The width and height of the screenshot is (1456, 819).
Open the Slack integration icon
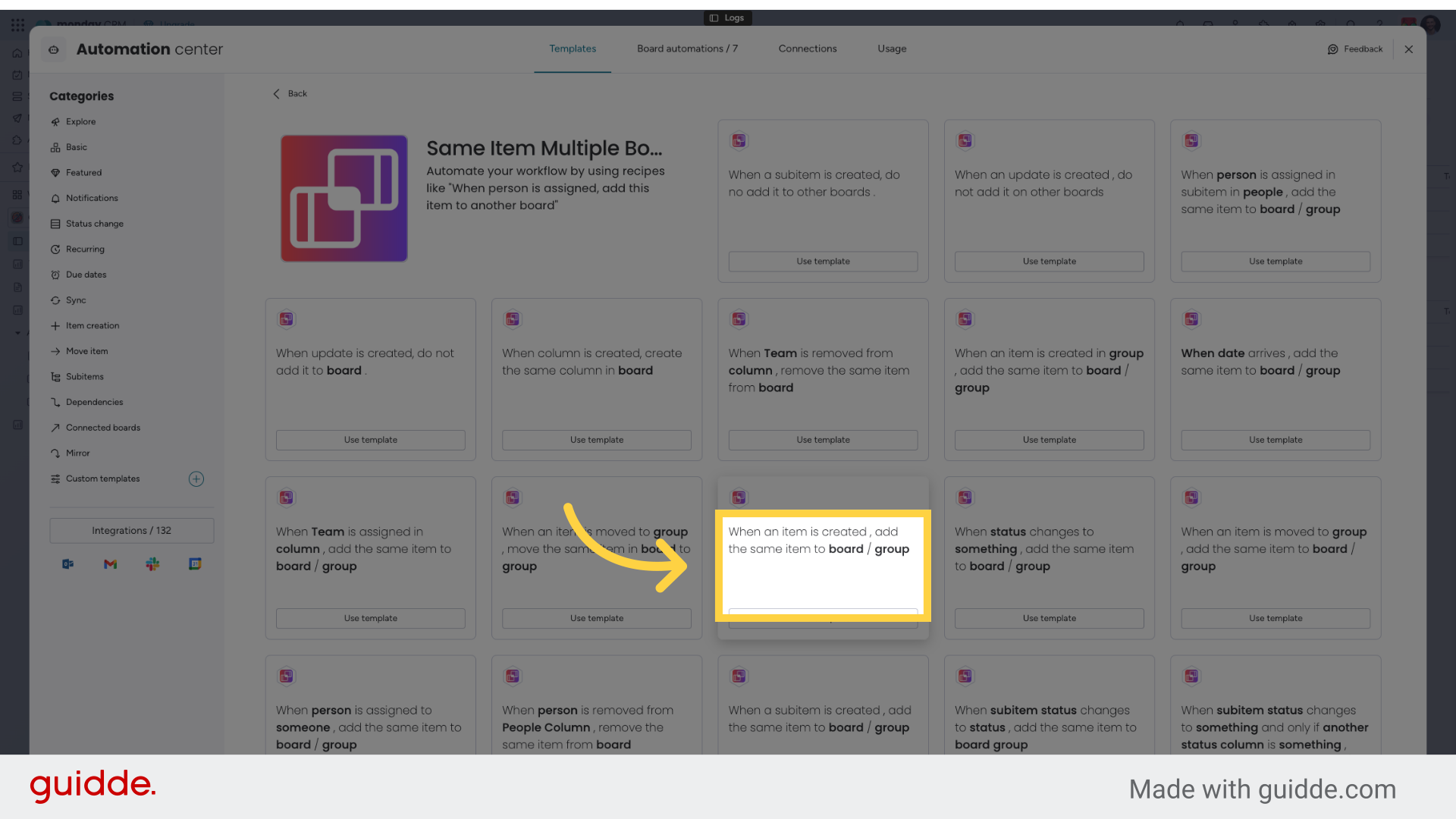tap(152, 563)
